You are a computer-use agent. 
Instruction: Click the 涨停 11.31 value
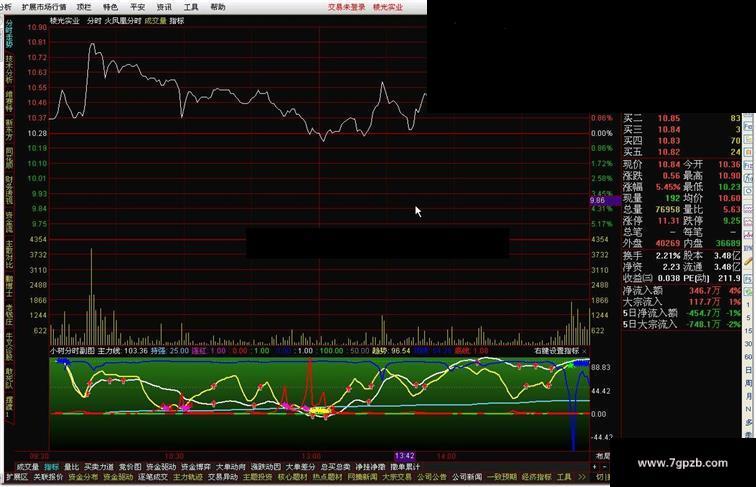(668, 221)
